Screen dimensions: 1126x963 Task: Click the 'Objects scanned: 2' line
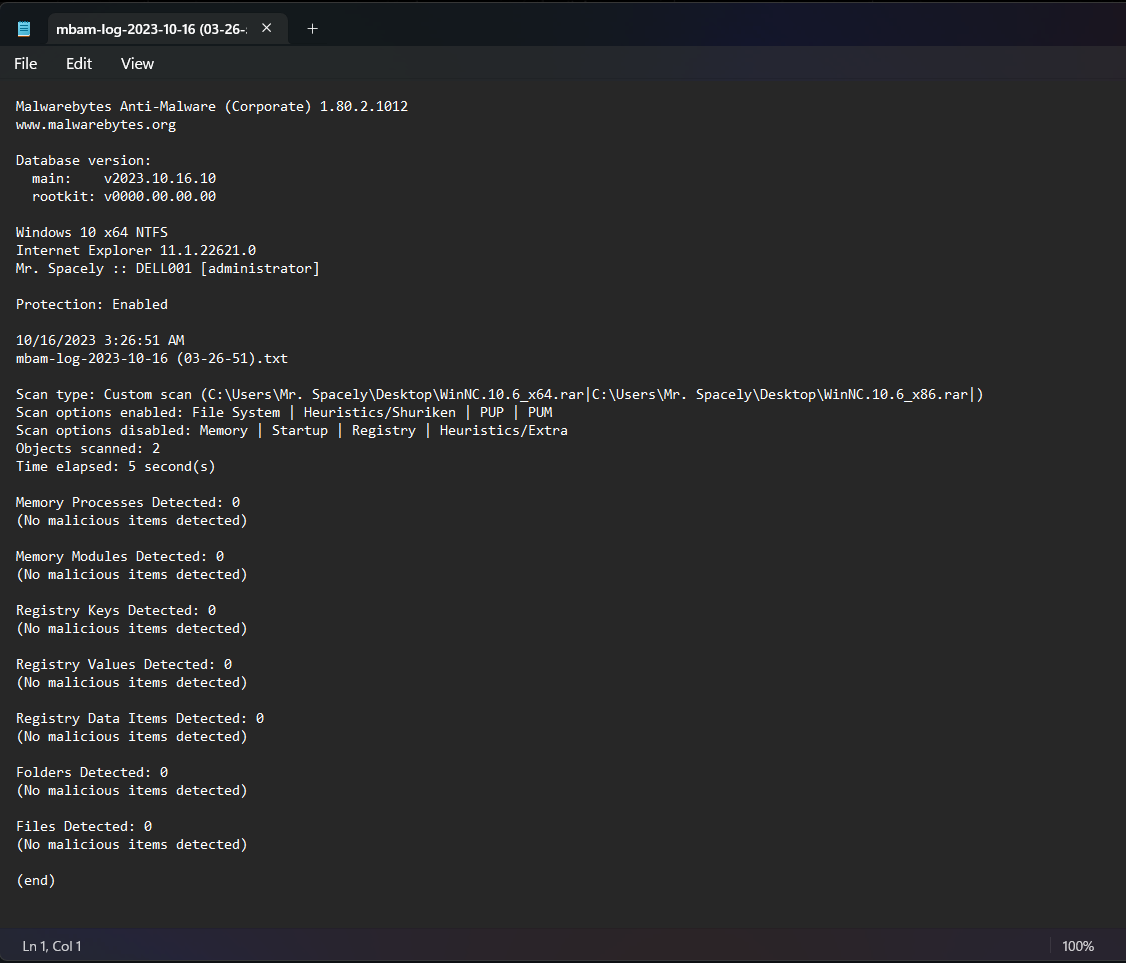(88, 448)
